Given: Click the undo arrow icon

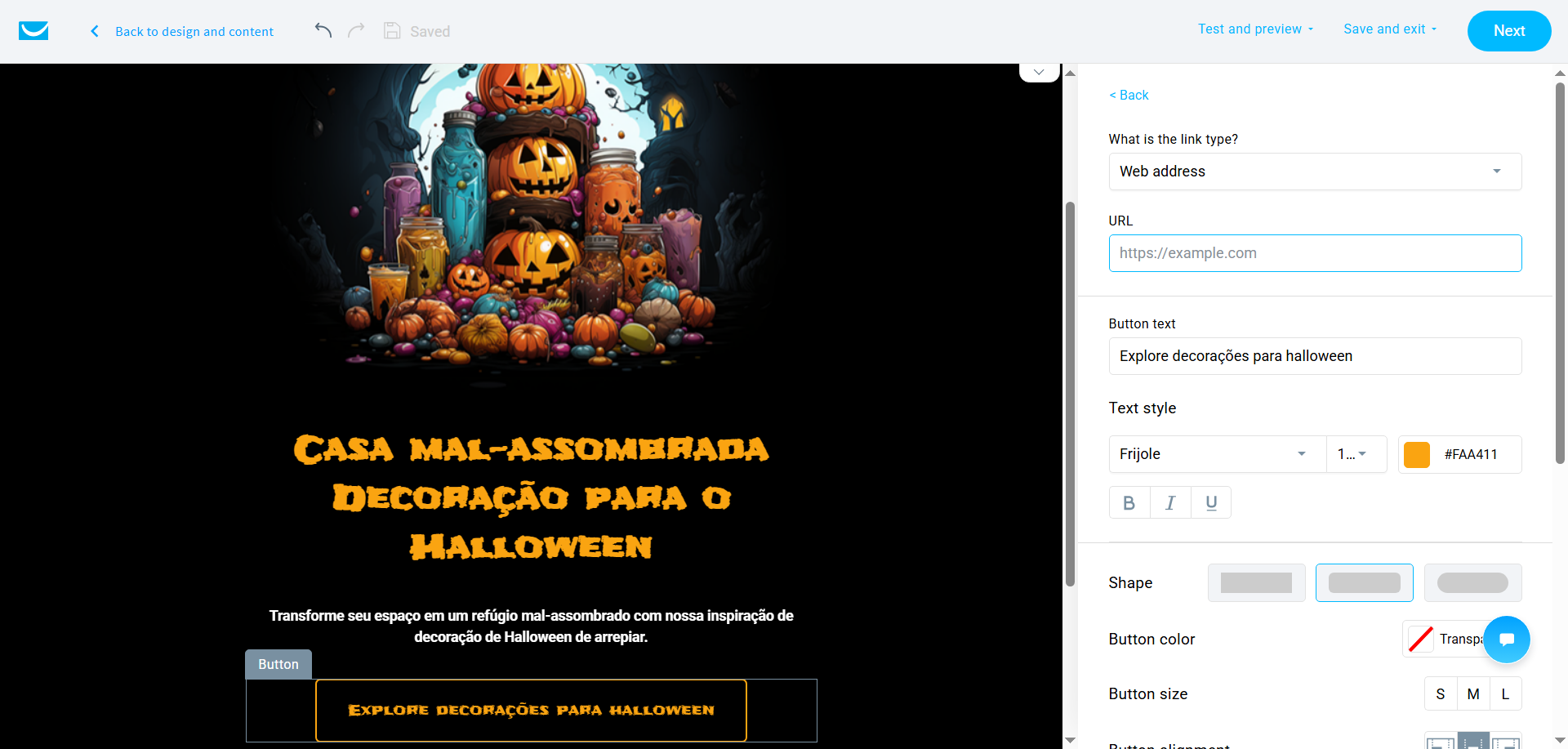Looking at the screenshot, I should coord(323,31).
